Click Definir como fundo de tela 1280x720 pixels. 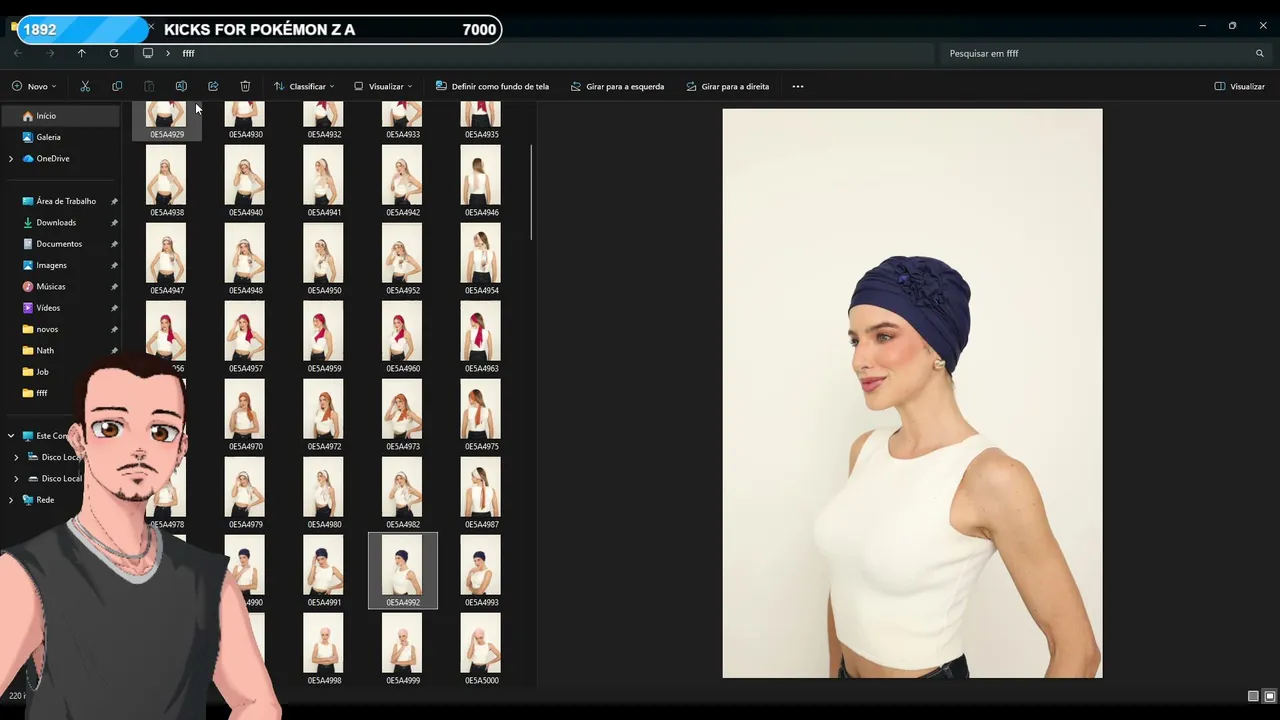pos(492,86)
